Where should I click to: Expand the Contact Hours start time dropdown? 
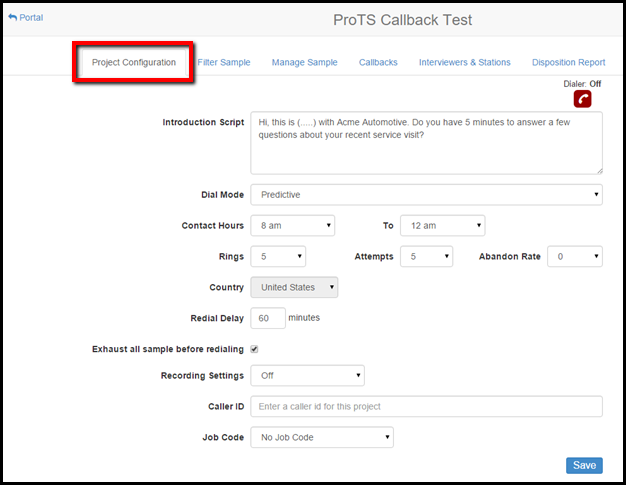pyautogui.click(x=292, y=226)
